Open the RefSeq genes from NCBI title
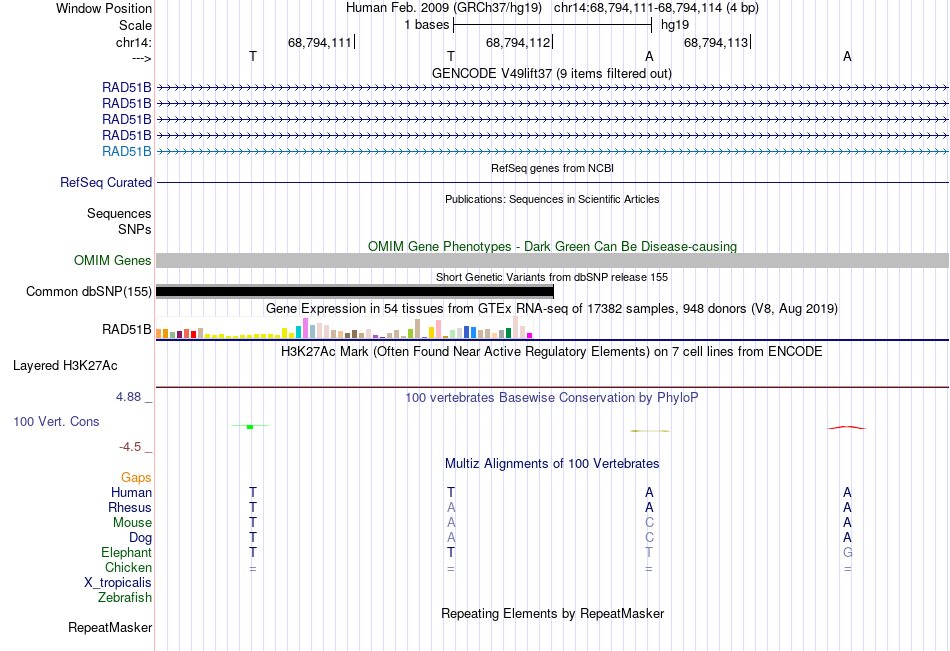This screenshot has width=950, height=651. tap(552, 168)
